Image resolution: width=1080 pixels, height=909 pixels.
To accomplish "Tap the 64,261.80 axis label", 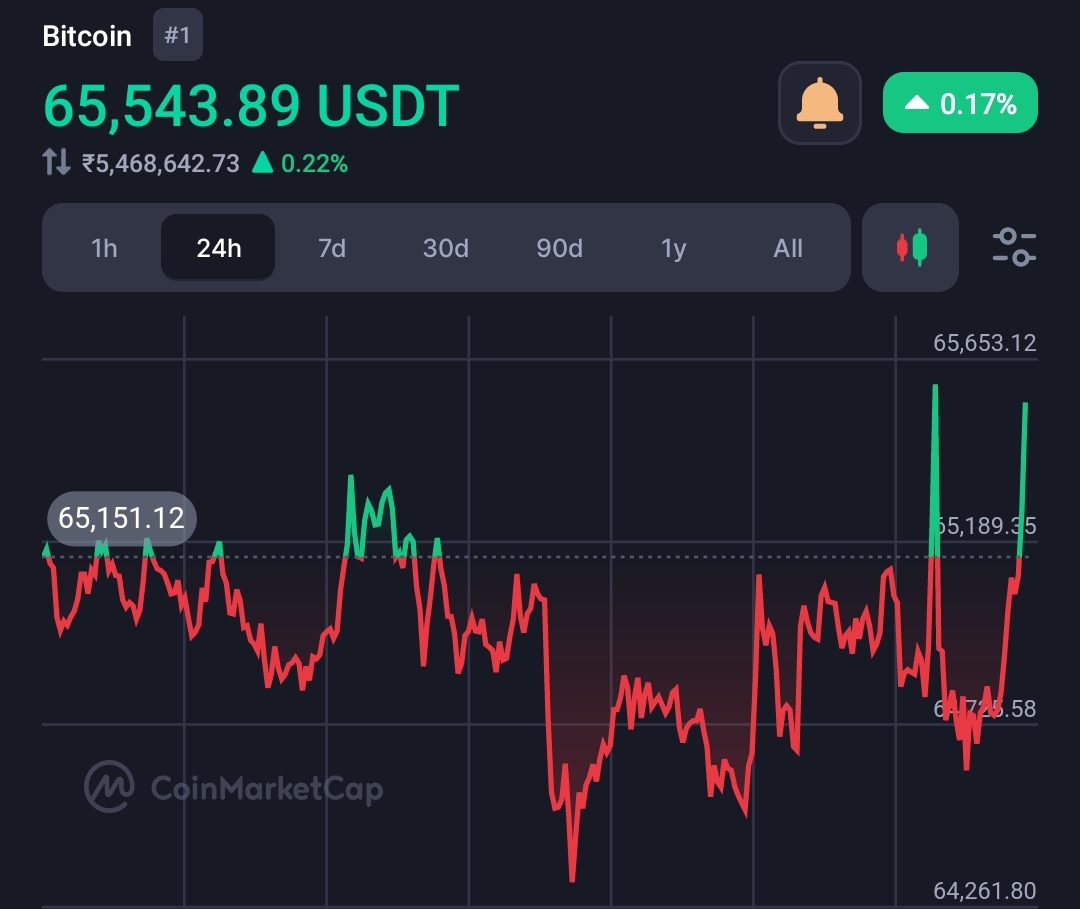I will click(984, 891).
